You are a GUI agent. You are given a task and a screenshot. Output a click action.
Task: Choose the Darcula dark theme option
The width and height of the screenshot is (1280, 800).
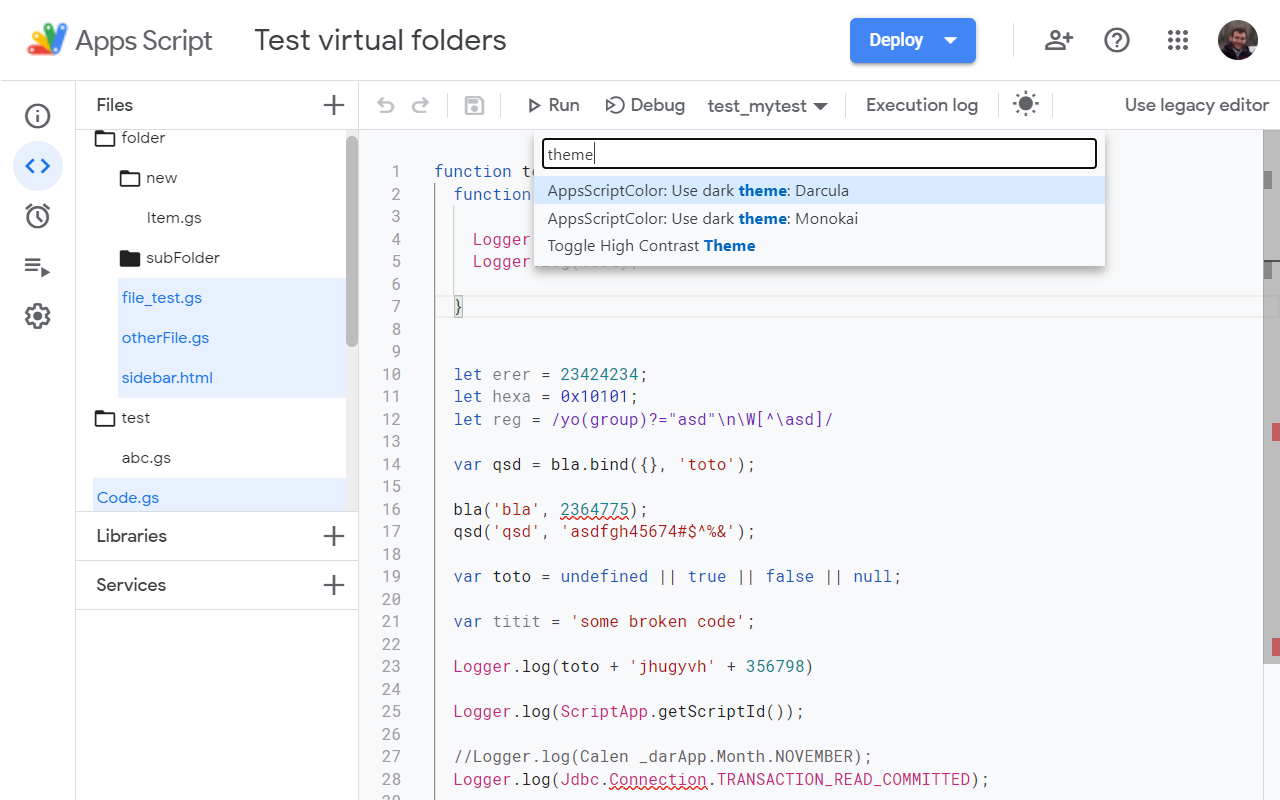702,190
